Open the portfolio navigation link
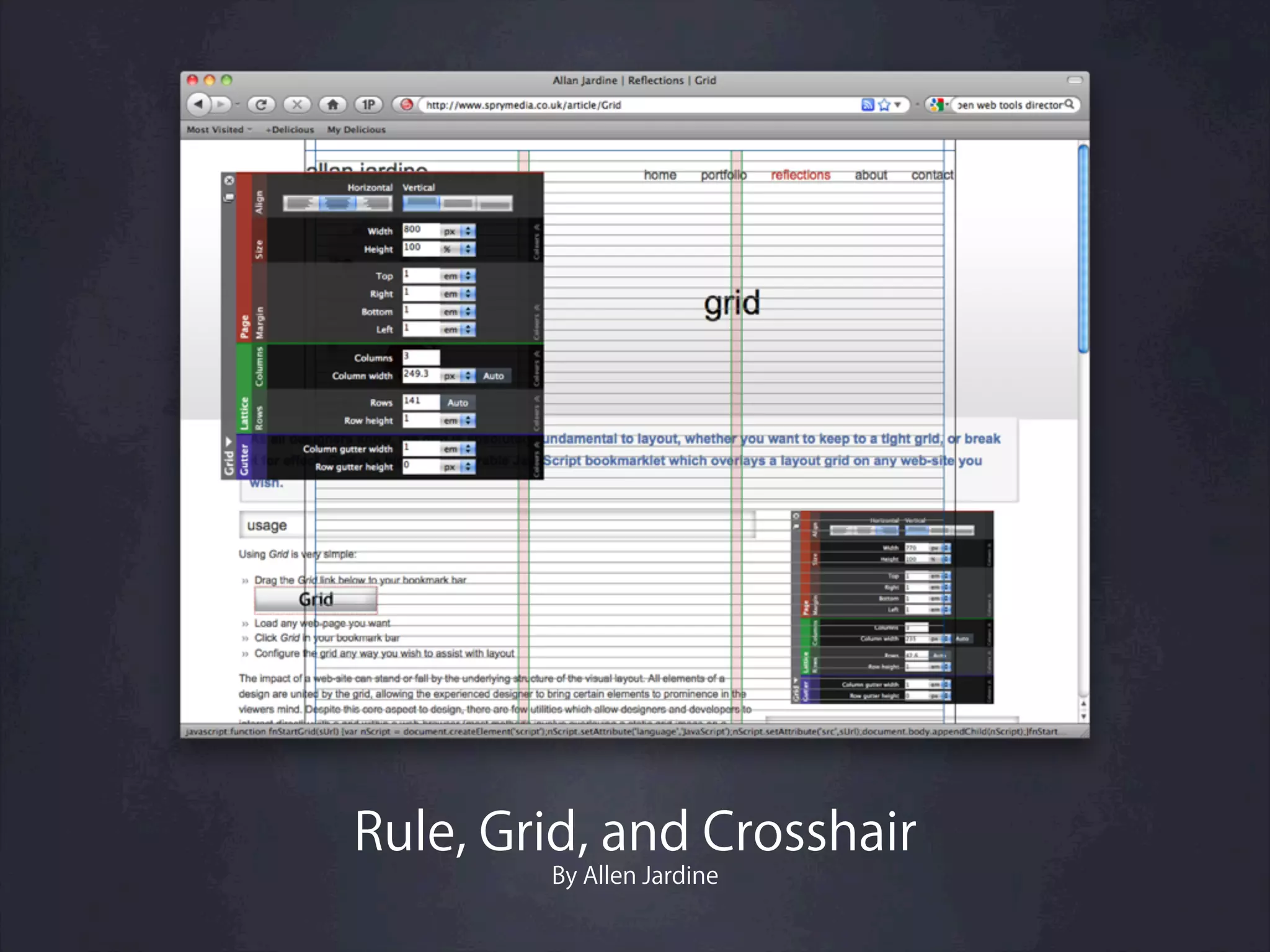The width and height of the screenshot is (1270, 952). [724, 175]
